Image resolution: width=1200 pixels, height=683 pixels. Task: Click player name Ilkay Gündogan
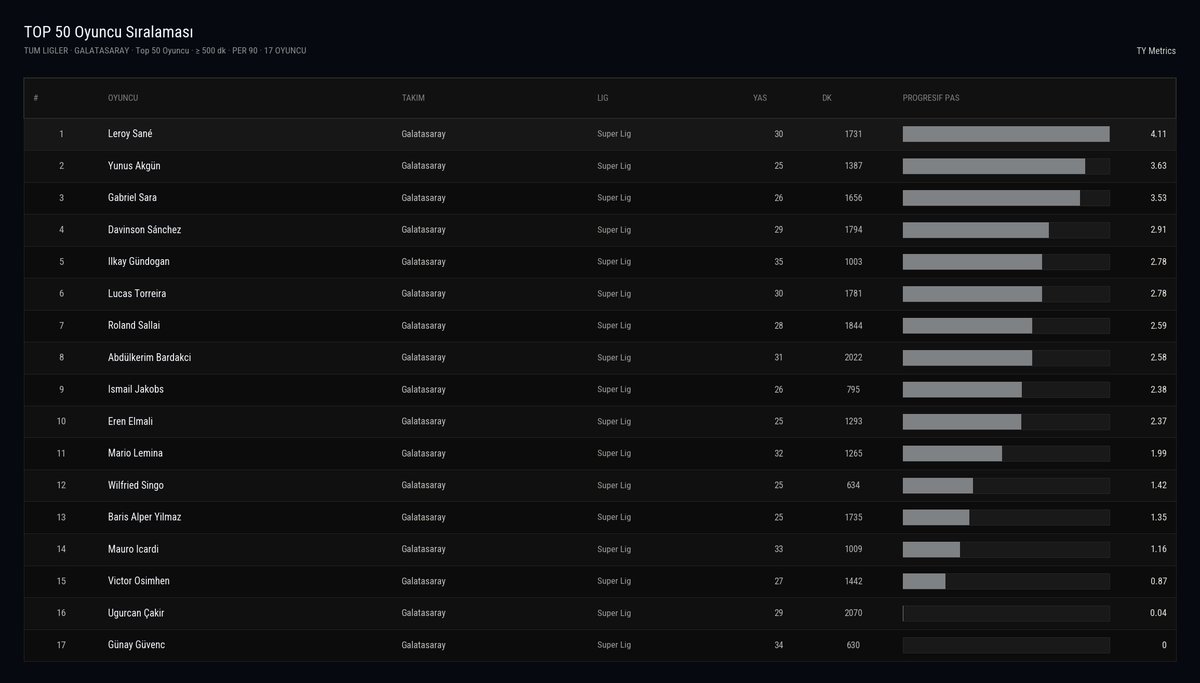coord(141,262)
